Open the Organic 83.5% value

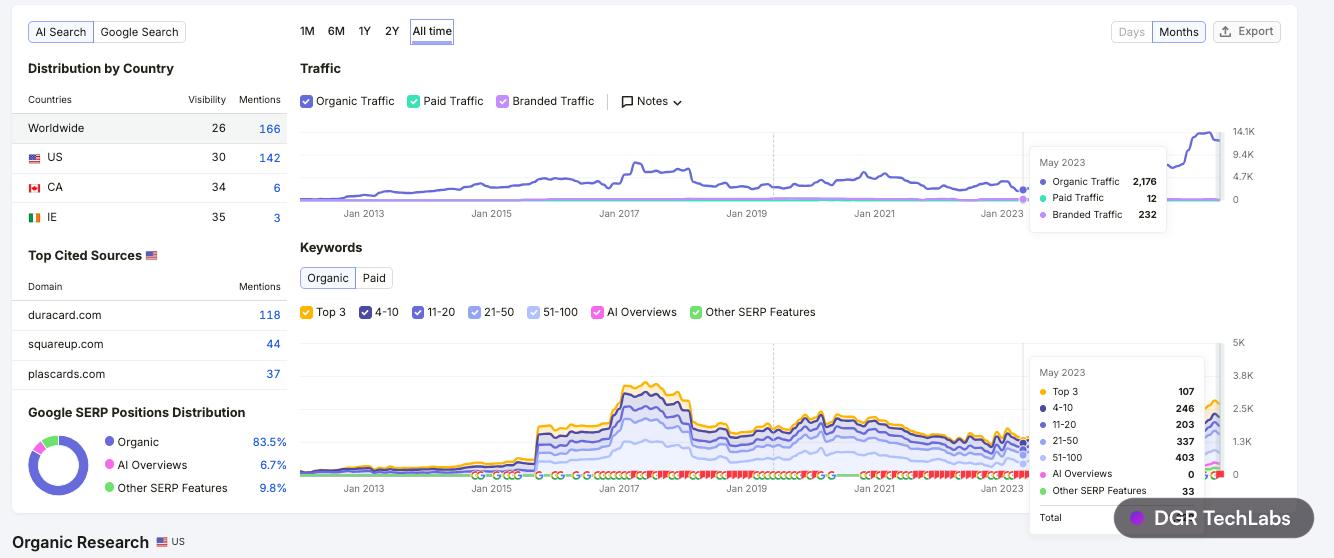tap(270, 442)
